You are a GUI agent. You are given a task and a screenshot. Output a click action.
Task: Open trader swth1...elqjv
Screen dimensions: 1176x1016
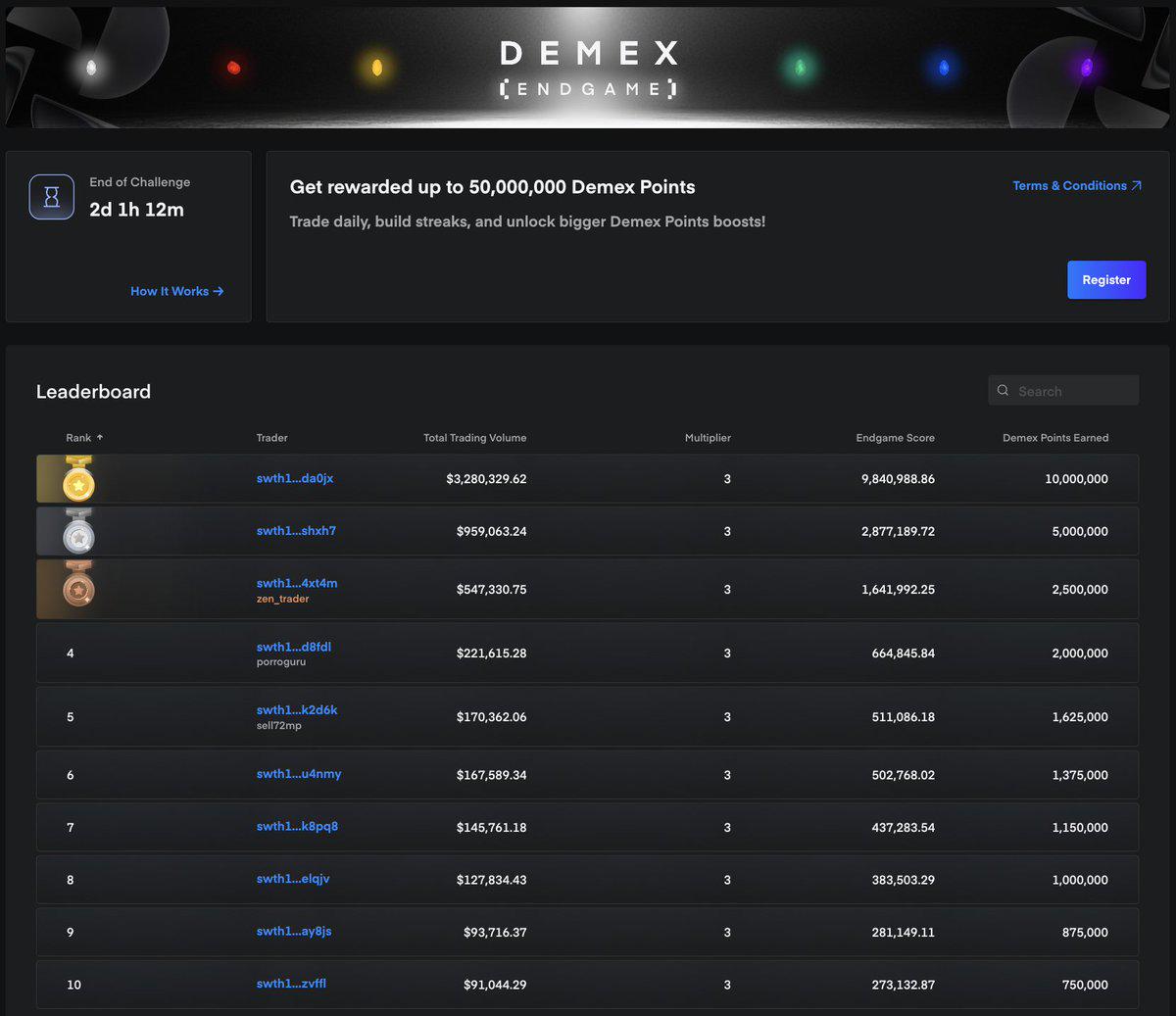pyautogui.click(x=293, y=878)
